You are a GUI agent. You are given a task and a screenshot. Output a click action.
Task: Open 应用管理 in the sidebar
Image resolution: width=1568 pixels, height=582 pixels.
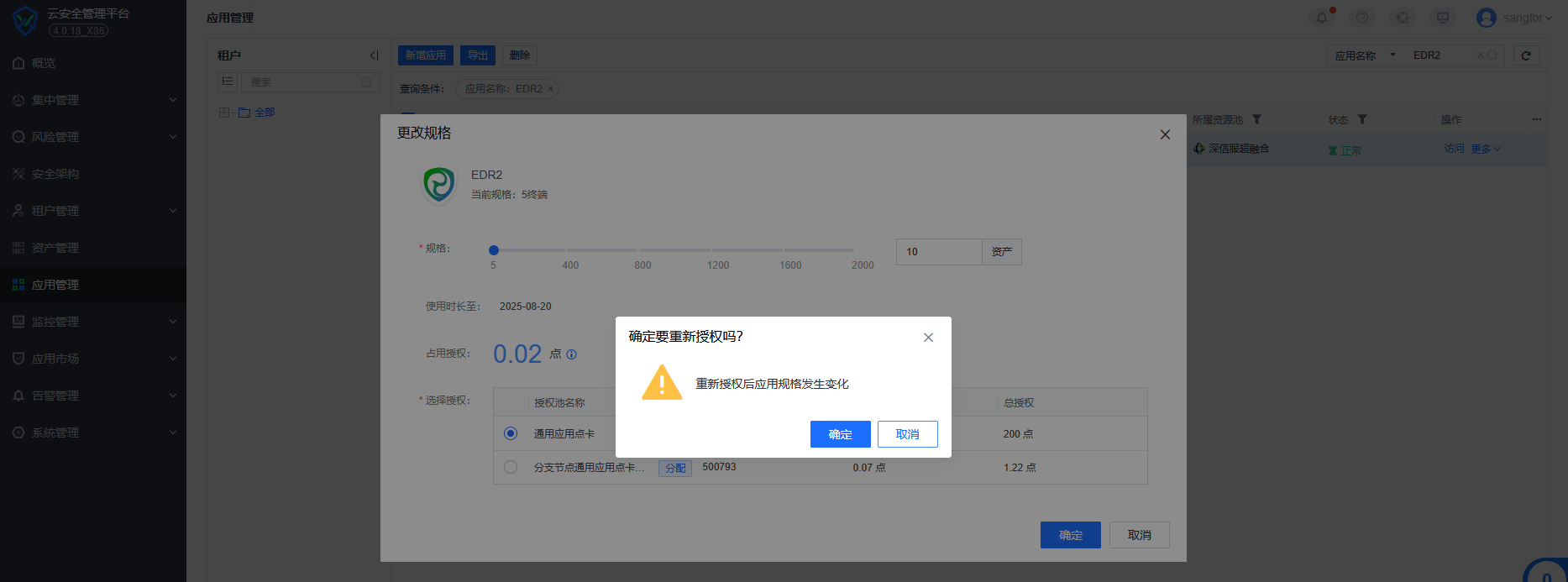55,285
